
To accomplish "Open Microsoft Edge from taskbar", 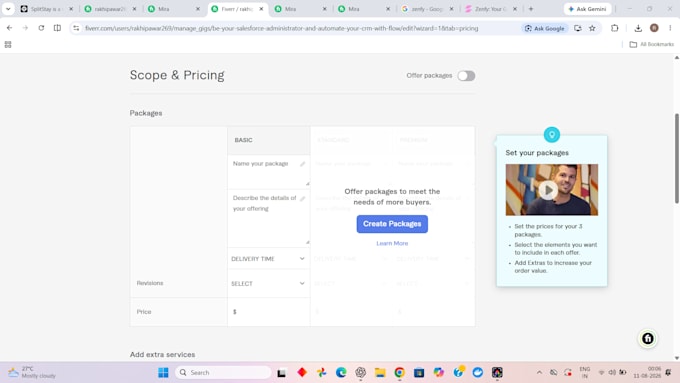I will [x=341, y=372].
